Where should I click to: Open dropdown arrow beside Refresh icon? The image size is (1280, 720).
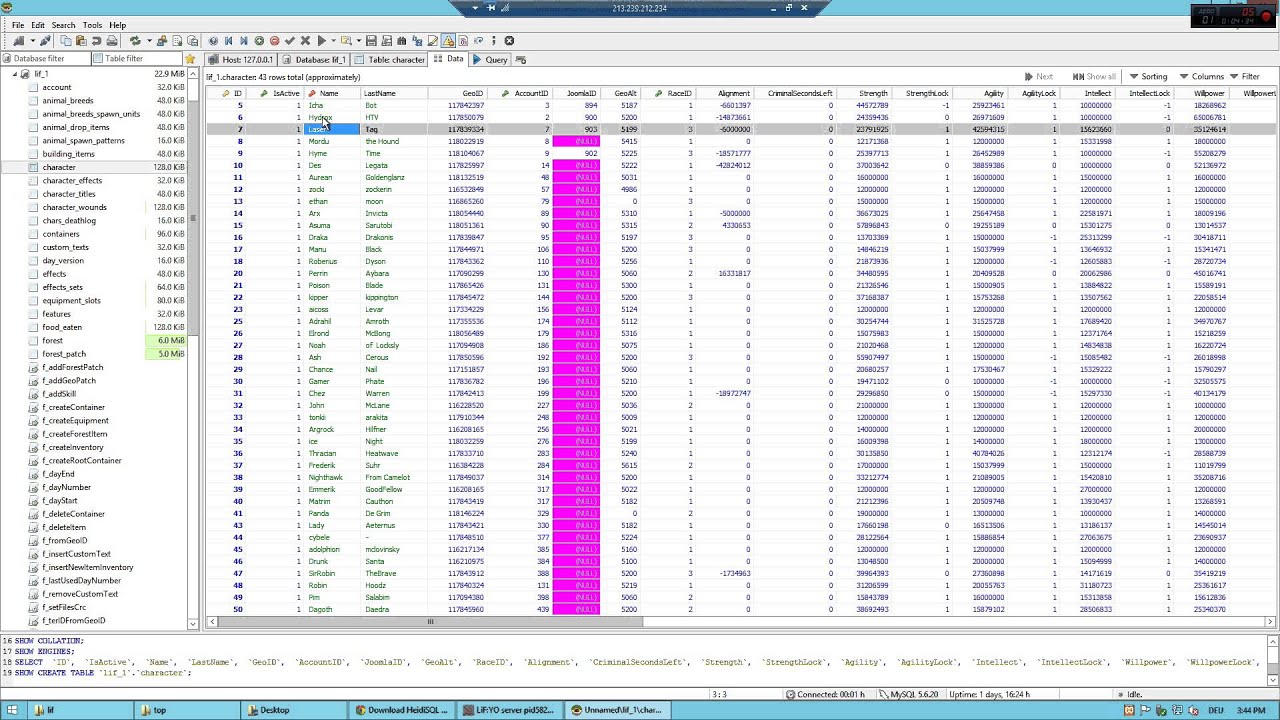tap(149, 41)
